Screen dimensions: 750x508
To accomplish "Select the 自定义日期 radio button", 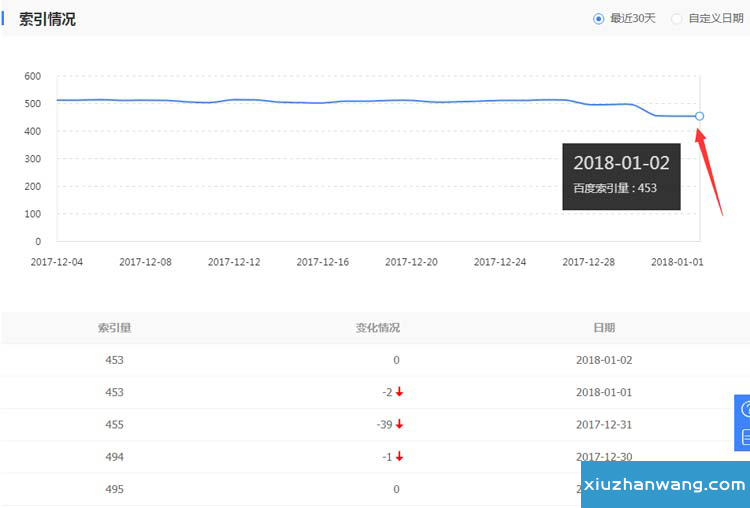I will click(677, 18).
